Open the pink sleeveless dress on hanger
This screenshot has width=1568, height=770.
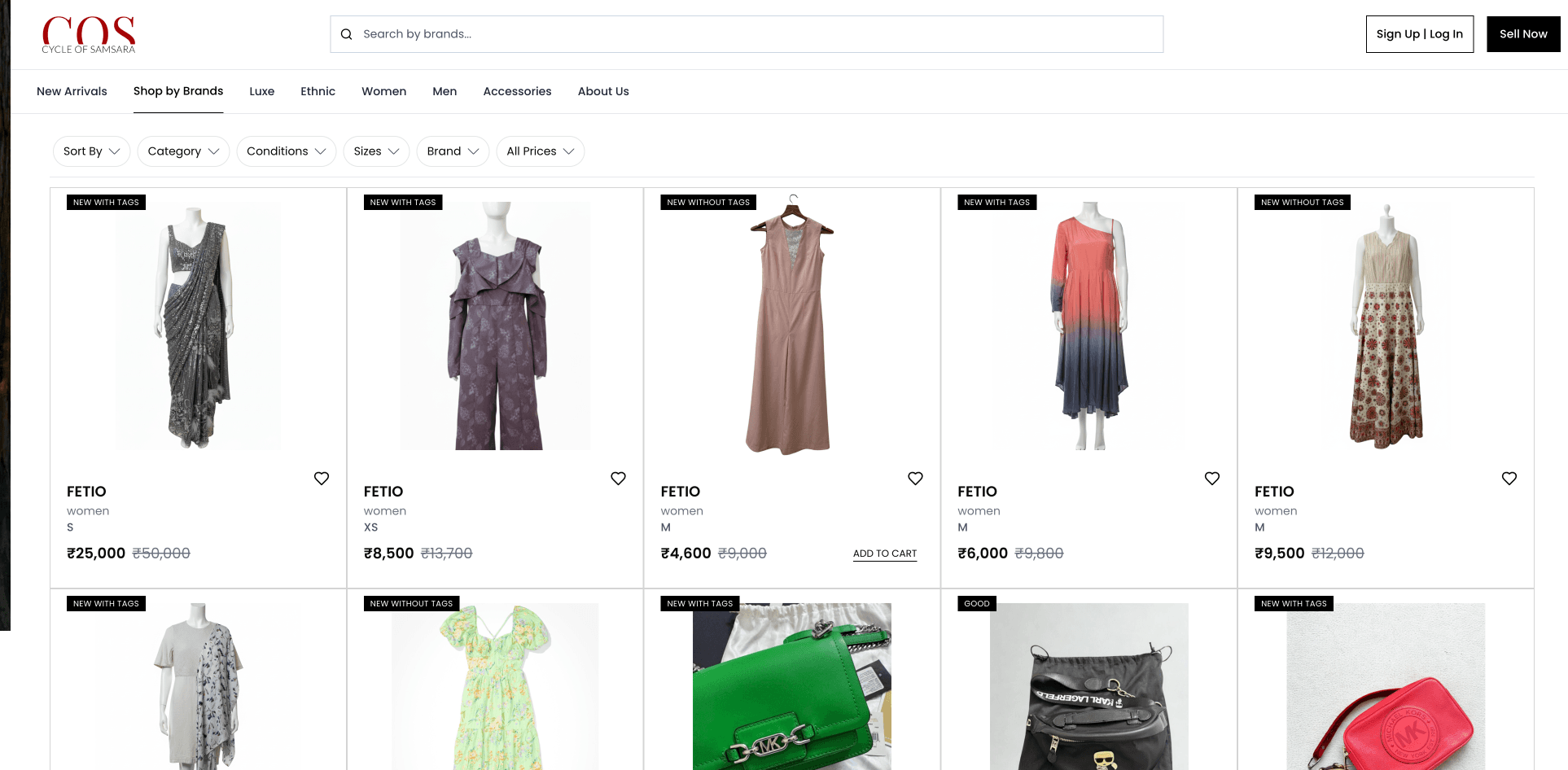[792, 326]
